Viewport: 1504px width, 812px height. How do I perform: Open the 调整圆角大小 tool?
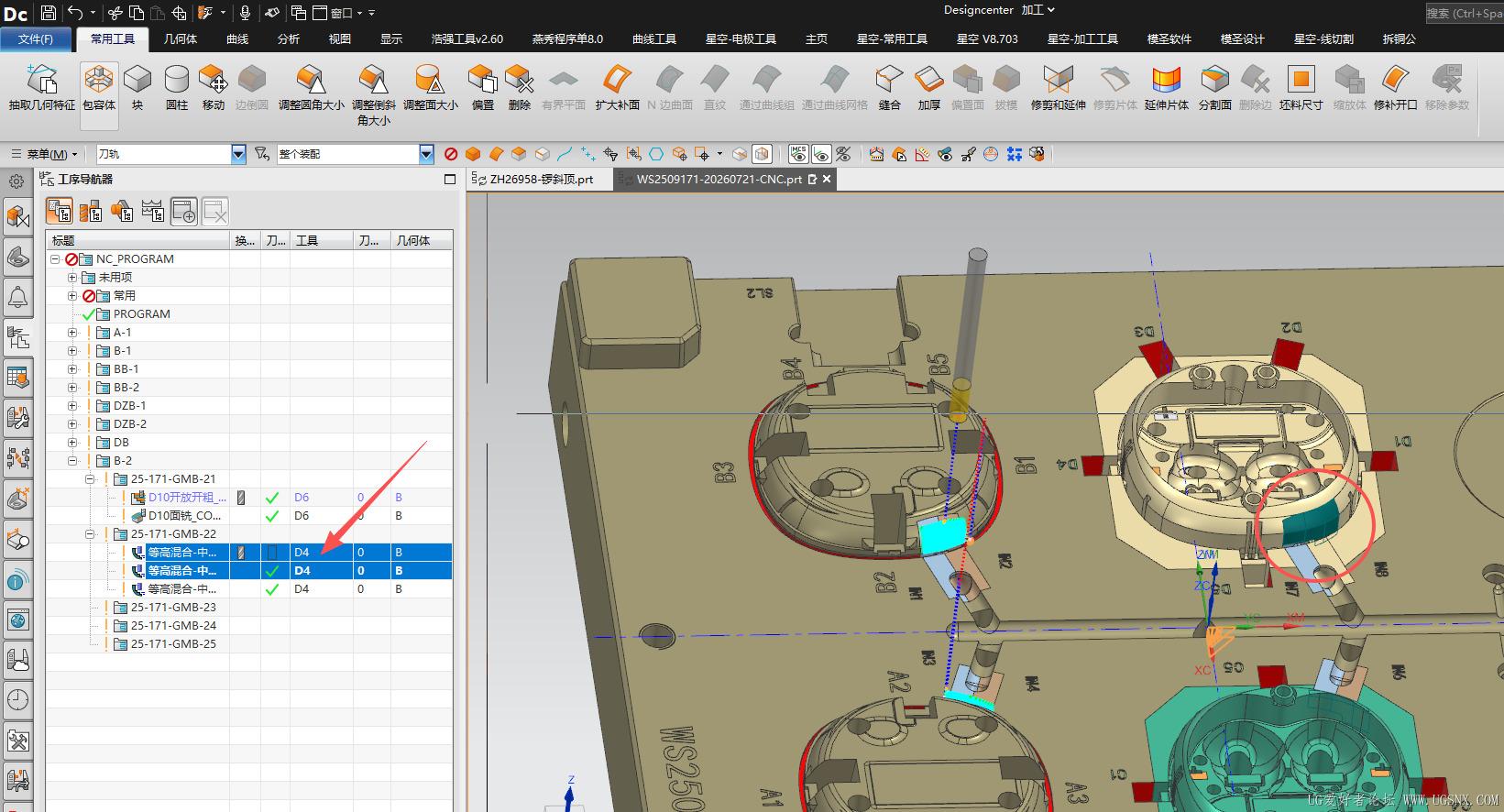pos(312,88)
